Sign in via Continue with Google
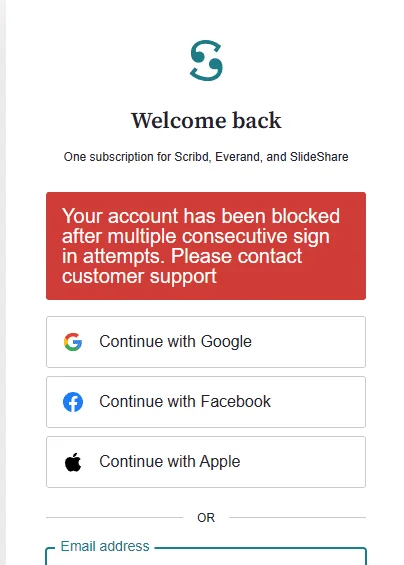 coord(206,342)
